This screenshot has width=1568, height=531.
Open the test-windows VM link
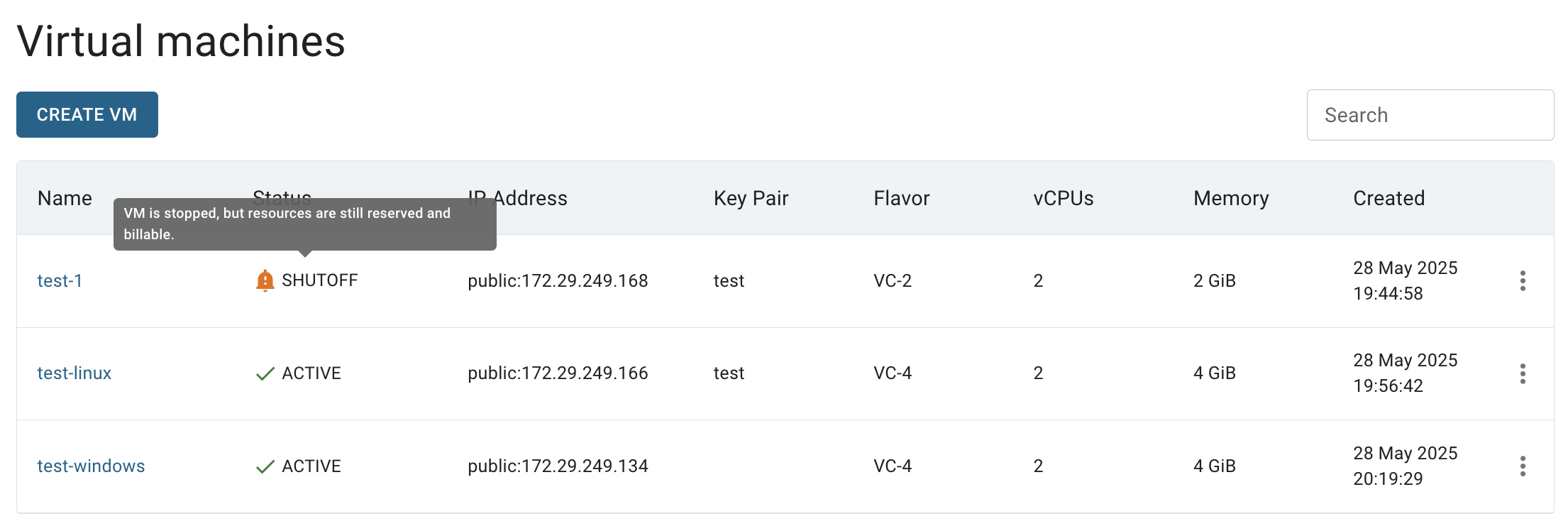tap(91, 466)
